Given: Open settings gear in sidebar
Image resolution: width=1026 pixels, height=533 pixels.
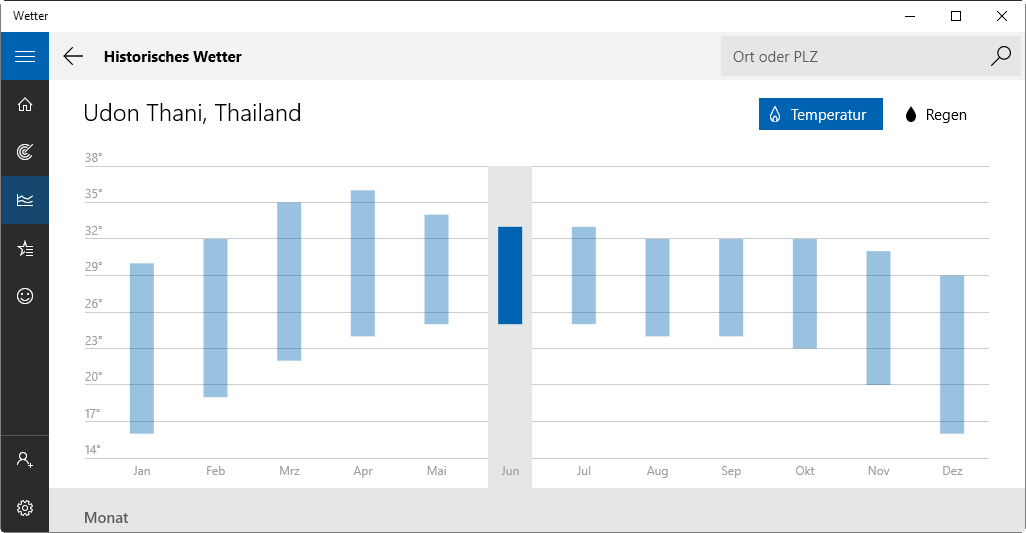Looking at the screenshot, I should (25, 508).
